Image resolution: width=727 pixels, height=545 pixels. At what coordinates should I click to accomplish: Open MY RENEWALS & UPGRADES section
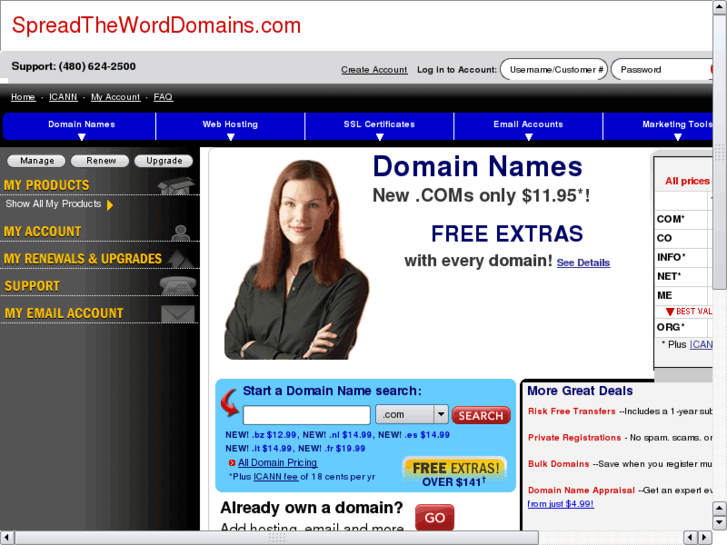tap(83, 259)
